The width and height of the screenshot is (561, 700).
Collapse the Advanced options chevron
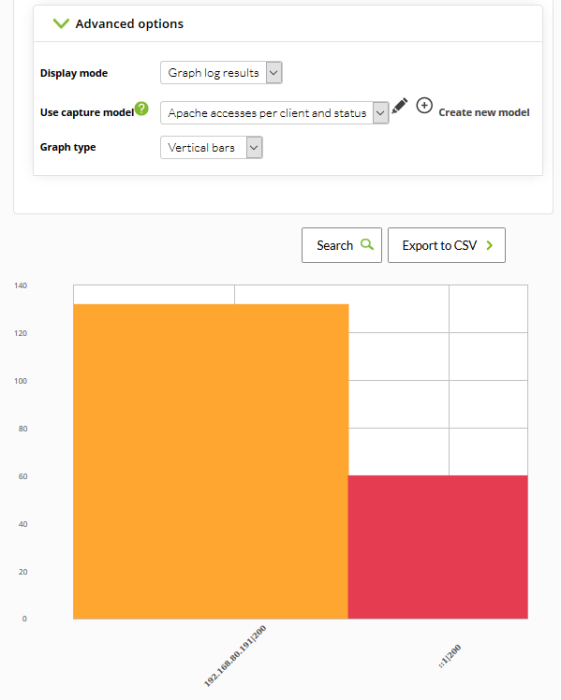pos(61,23)
